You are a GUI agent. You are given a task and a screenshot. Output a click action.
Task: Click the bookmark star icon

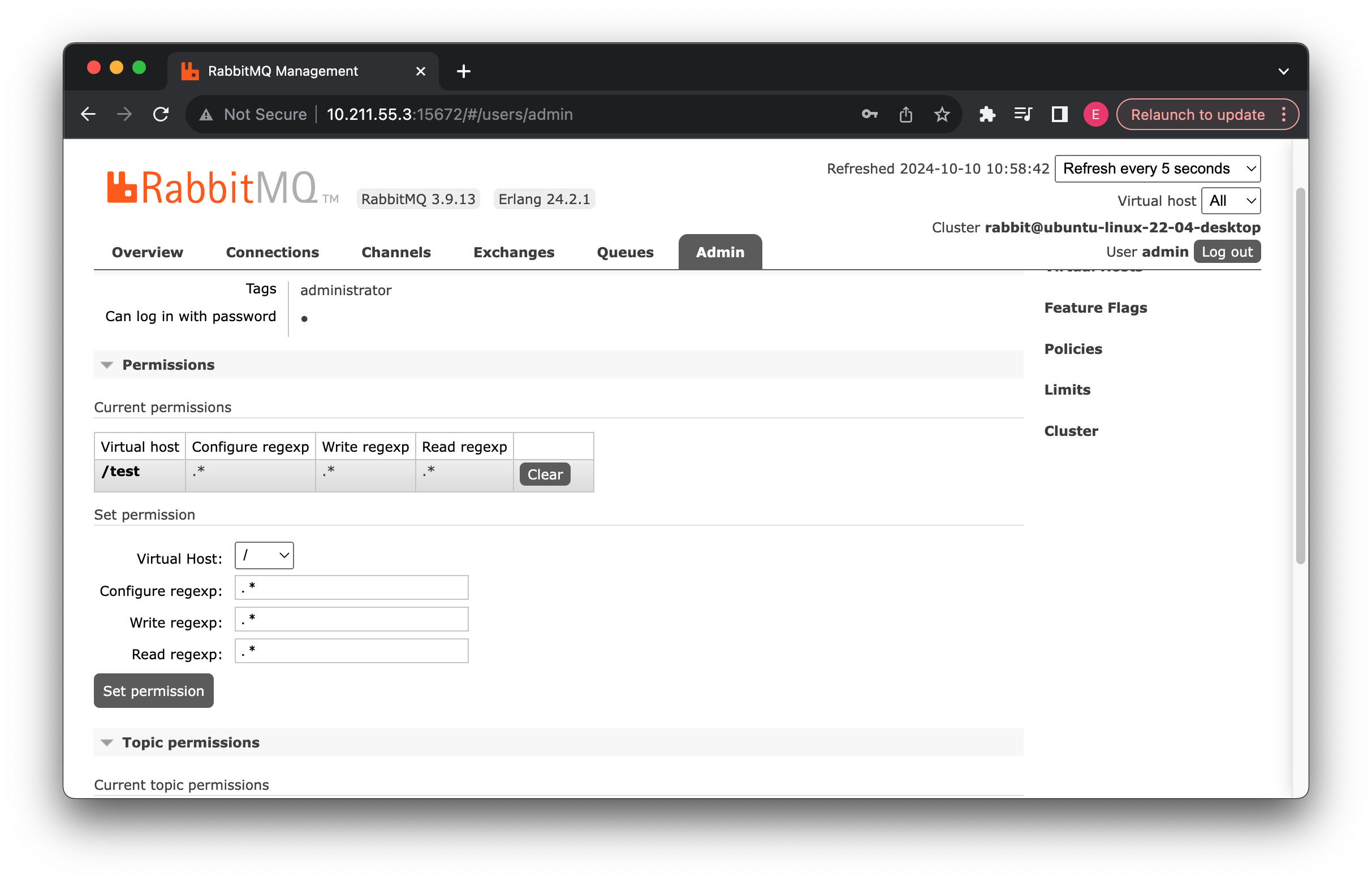pyautogui.click(x=942, y=115)
